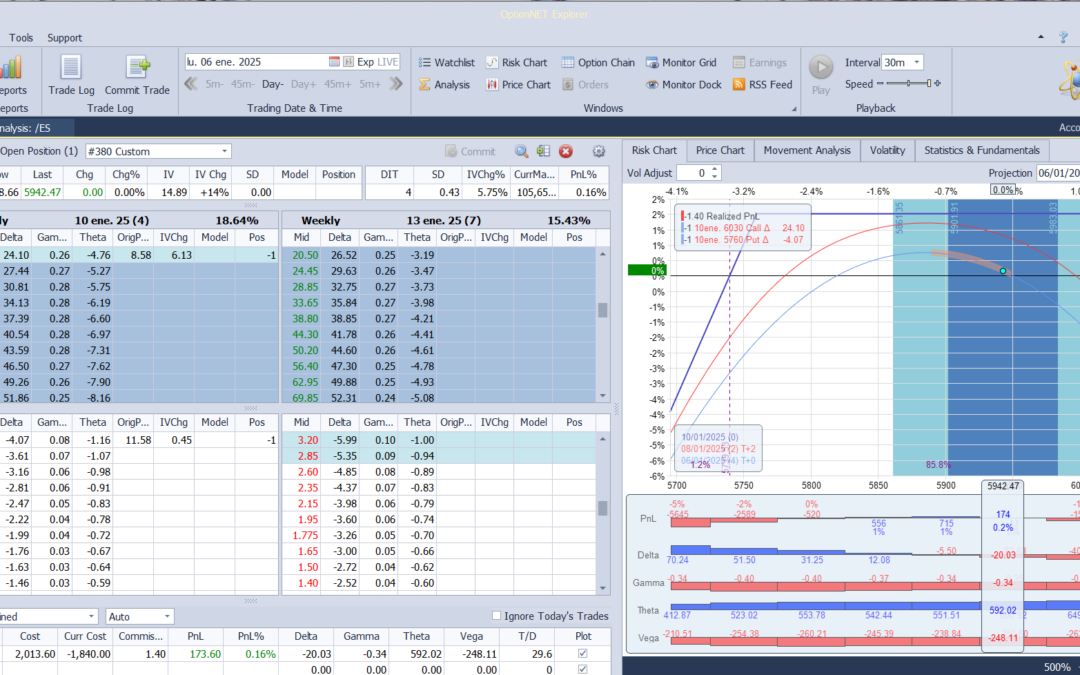Toggle Plot checkbox in the 173.60 PnL row
The height and width of the screenshot is (675, 1080).
click(x=583, y=654)
